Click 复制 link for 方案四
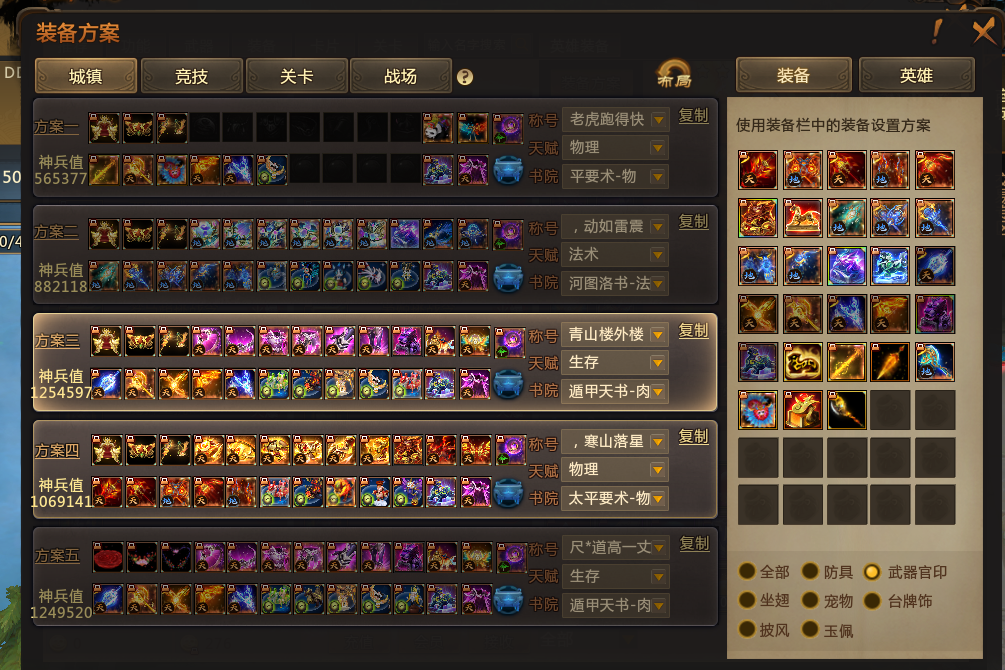The image size is (1005, 670). click(x=694, y=437)
